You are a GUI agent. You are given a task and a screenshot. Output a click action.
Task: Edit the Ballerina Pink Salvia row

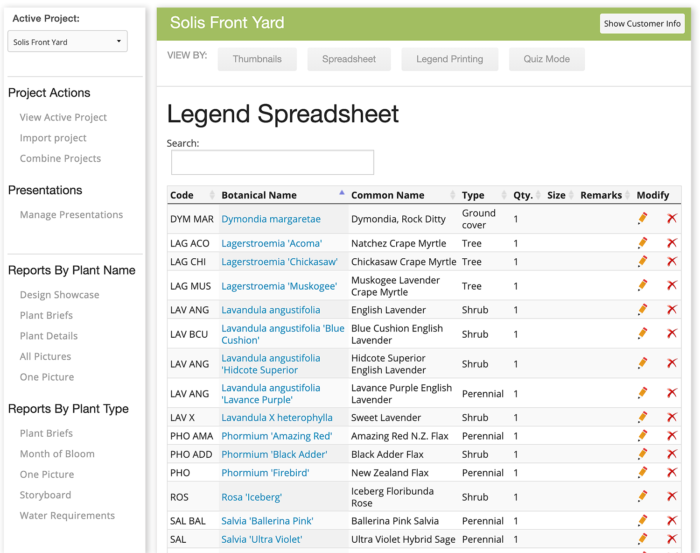(642, 520)
